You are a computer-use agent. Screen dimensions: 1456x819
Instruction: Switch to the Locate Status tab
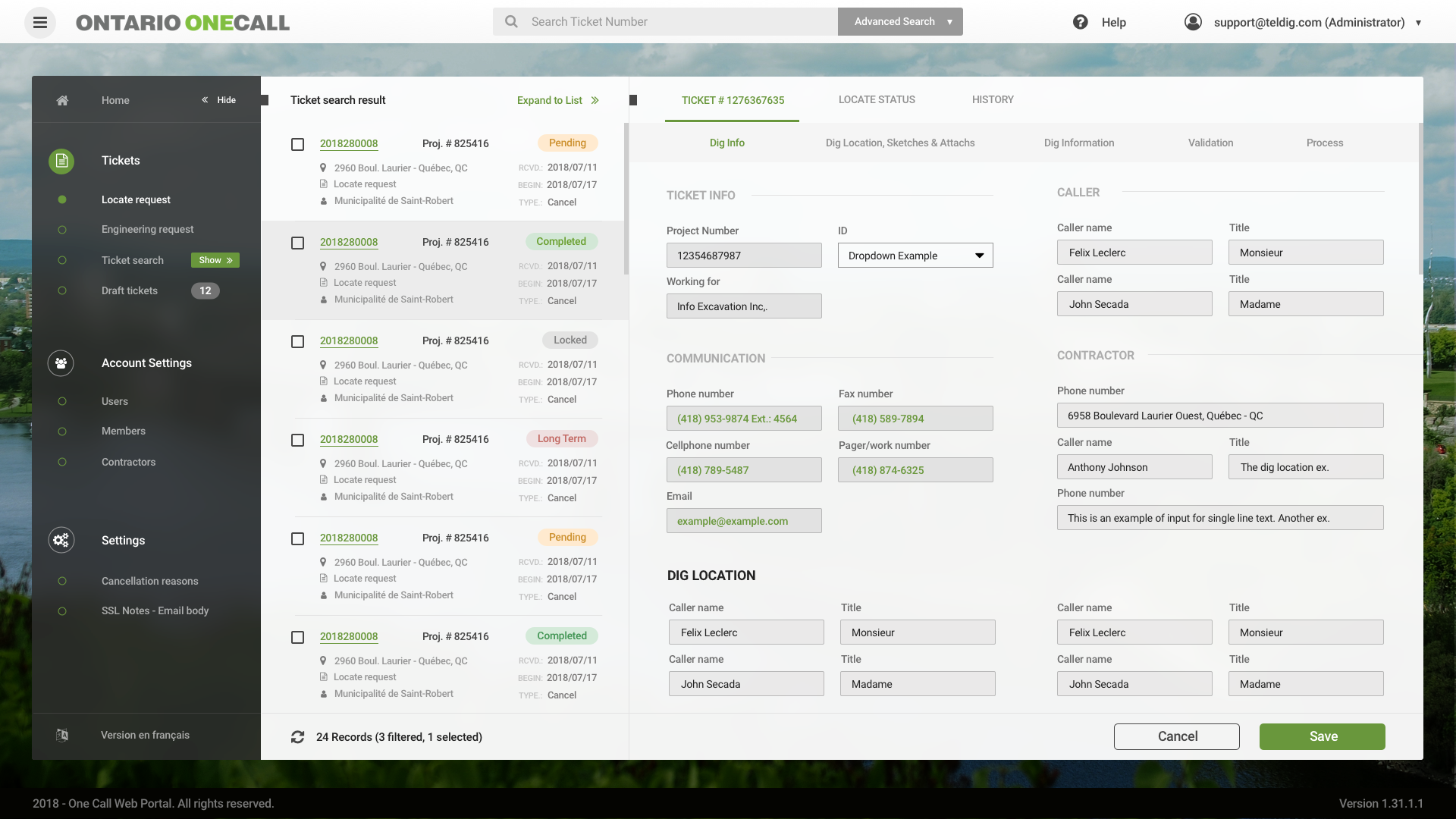click(x=877, y=99)
